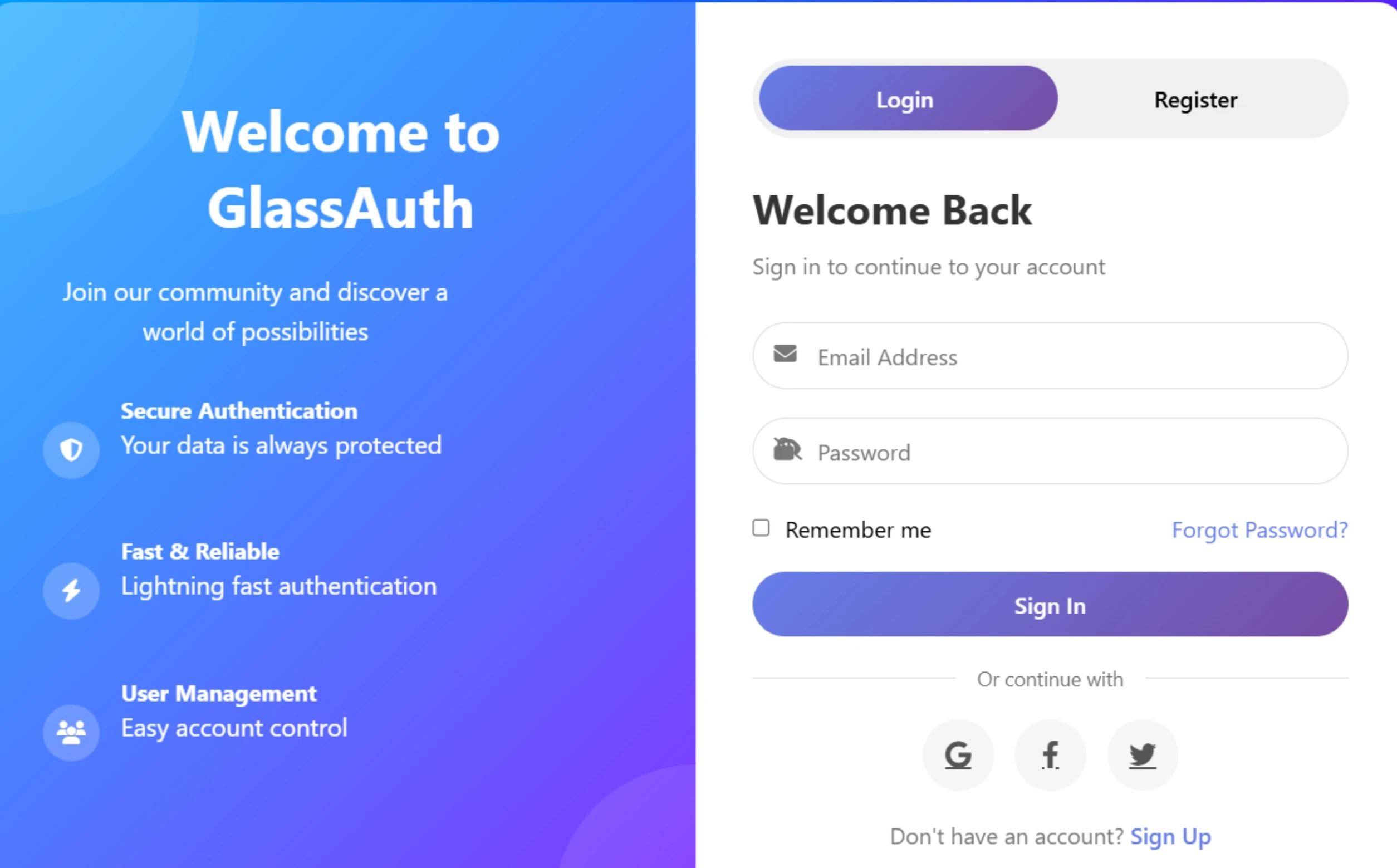Sign in with the Google icon
The height and width of the screenshot is (868, 1397).
(958, 754)
